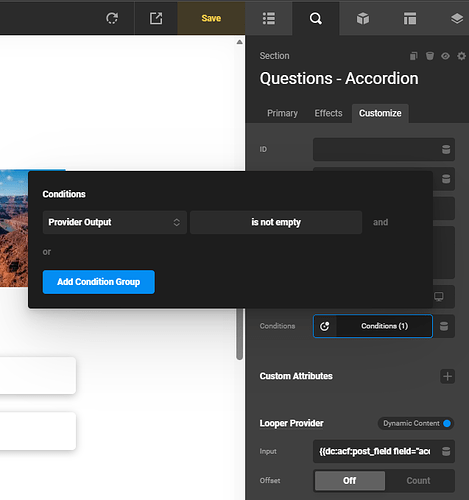Select Off for the Offset option

[350, 480]
